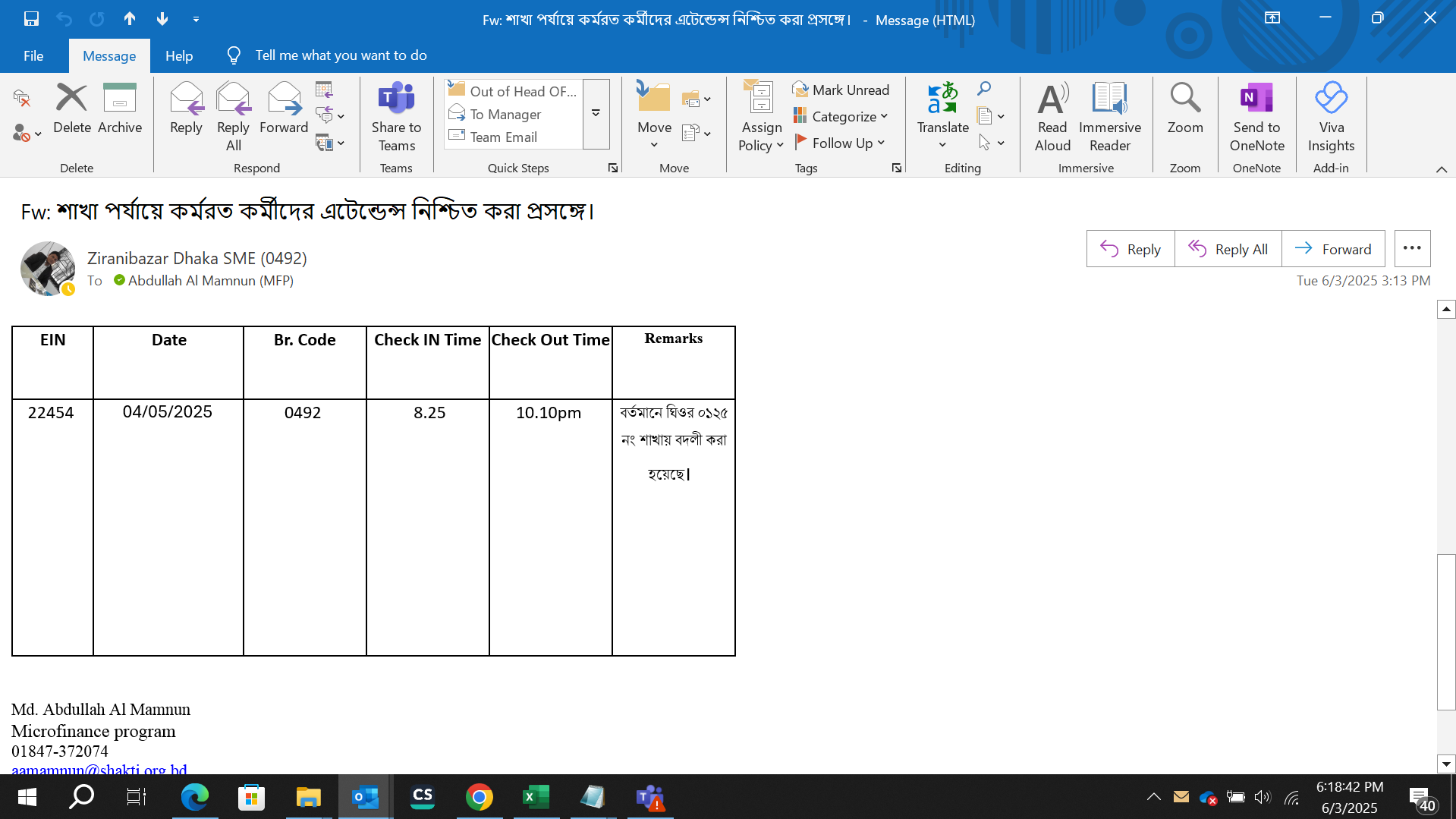Open Quick Steps dialog launcher
The height and width of the screenshot is (819, 1456).
[613, 168]
